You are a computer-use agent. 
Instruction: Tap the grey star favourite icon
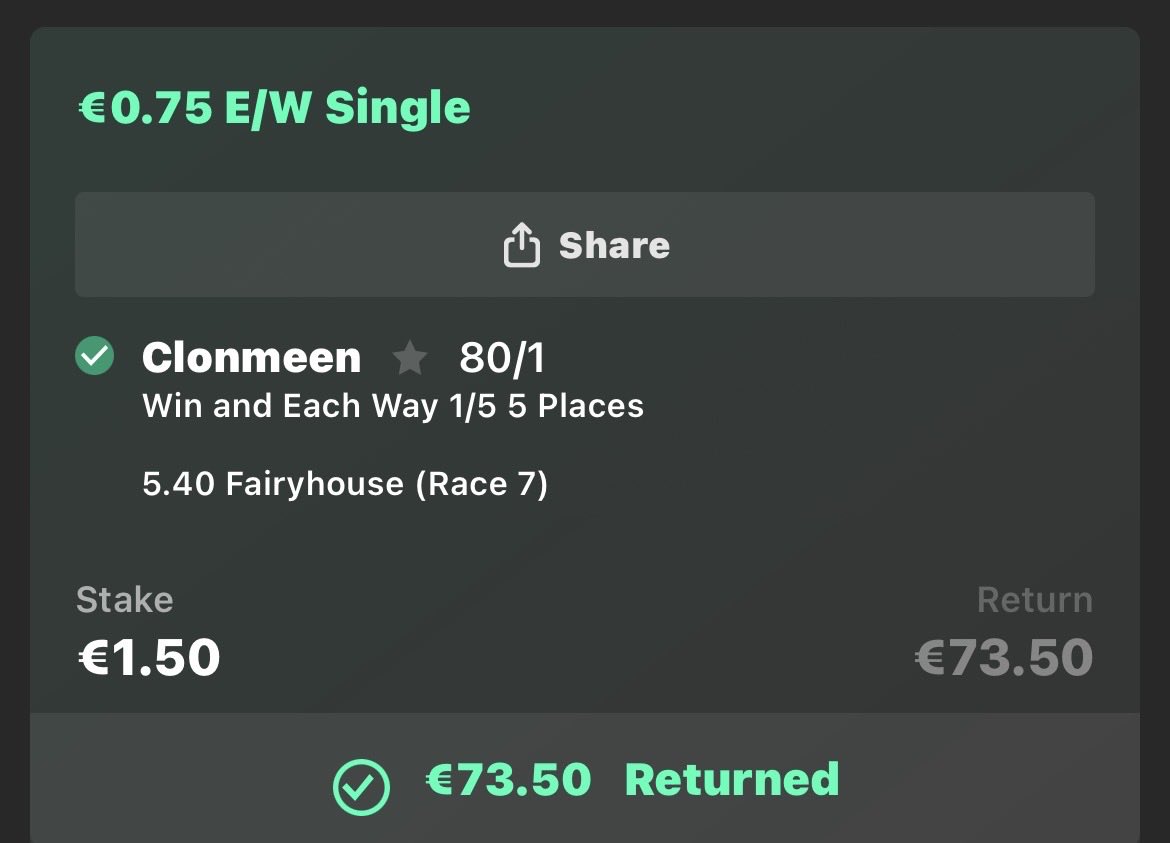410,357
